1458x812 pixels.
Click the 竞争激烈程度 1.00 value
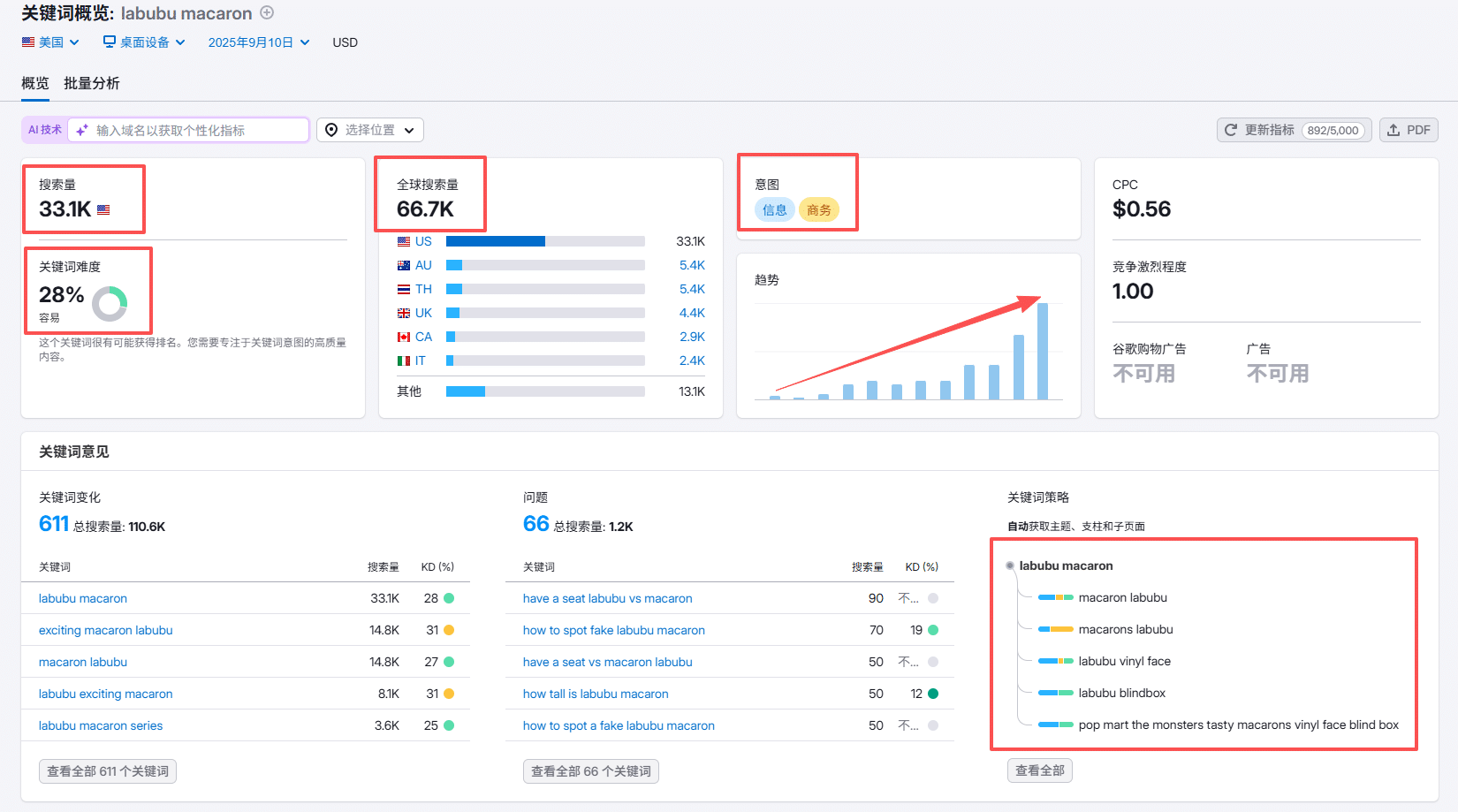coord(1133,292)
